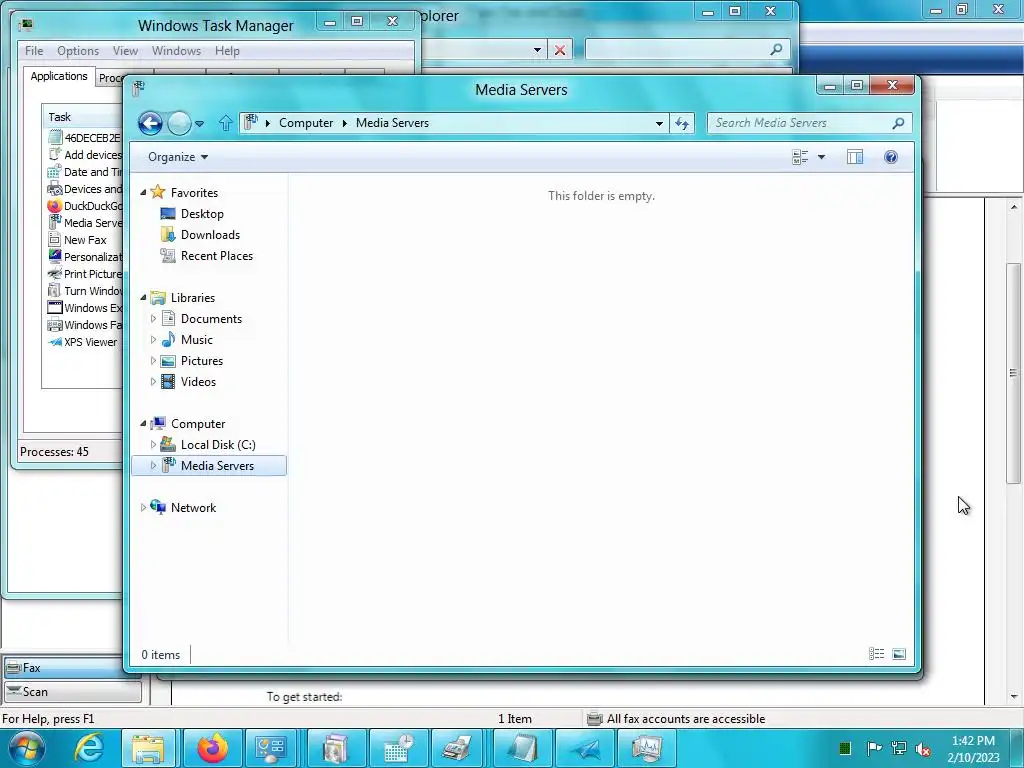This screenshot has height=768, width=1024.
Task: Open Windows Fax and Scan taskbar icon
Action: coord(457,748)
